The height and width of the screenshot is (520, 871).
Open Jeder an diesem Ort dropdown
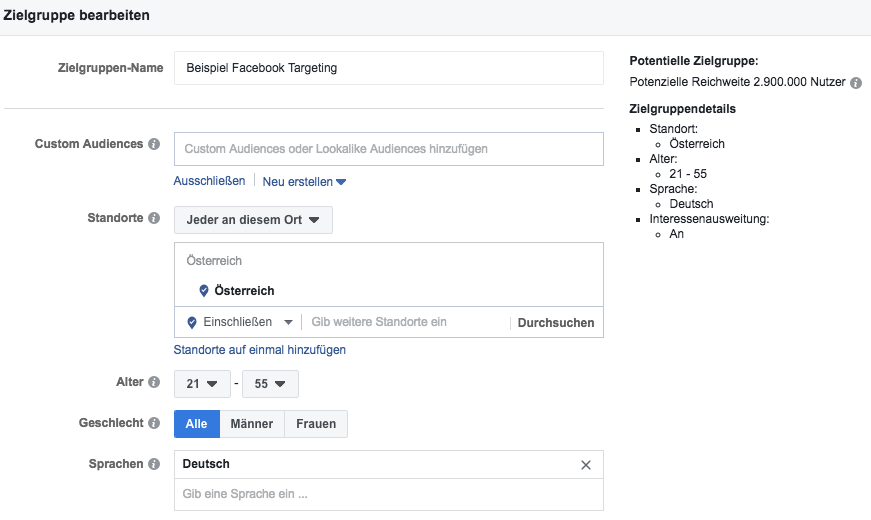253,220
